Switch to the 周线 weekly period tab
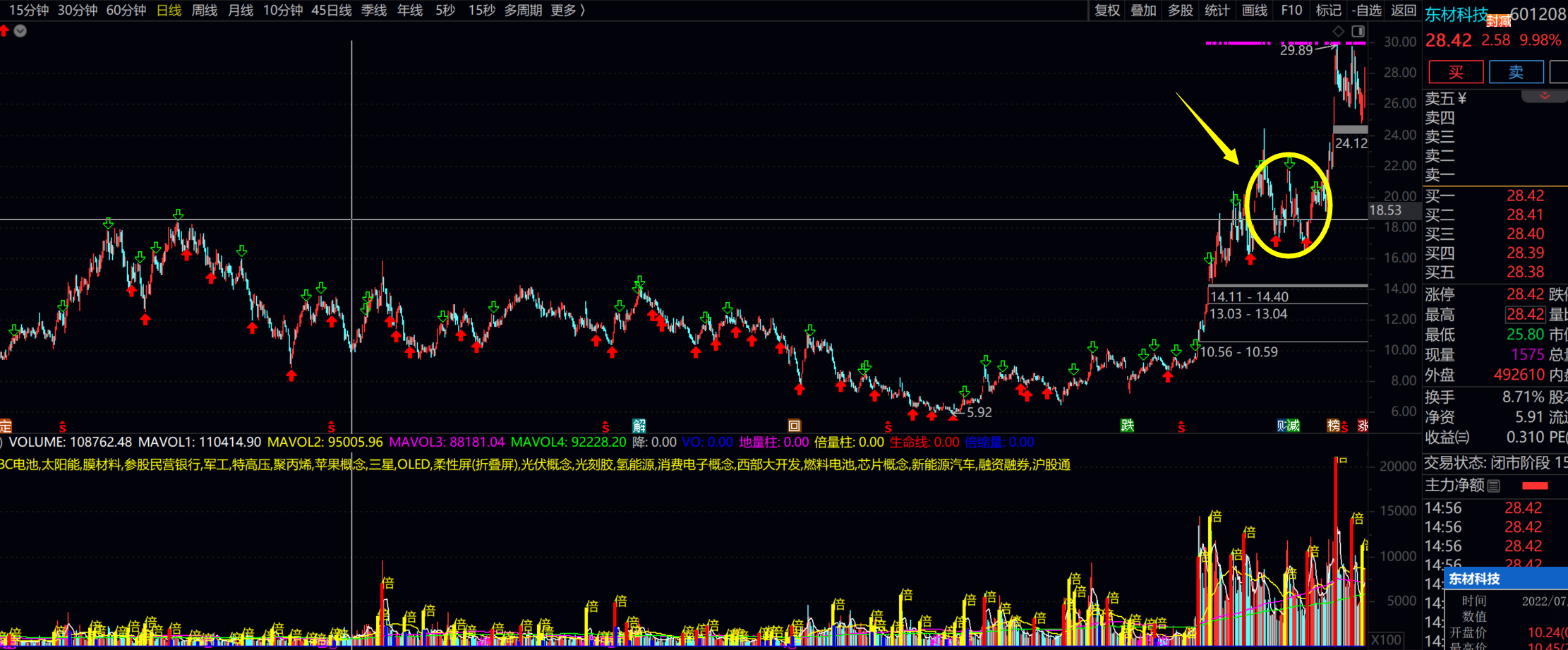The height and width of the screenshot is (650, 1568). point(205,11)
